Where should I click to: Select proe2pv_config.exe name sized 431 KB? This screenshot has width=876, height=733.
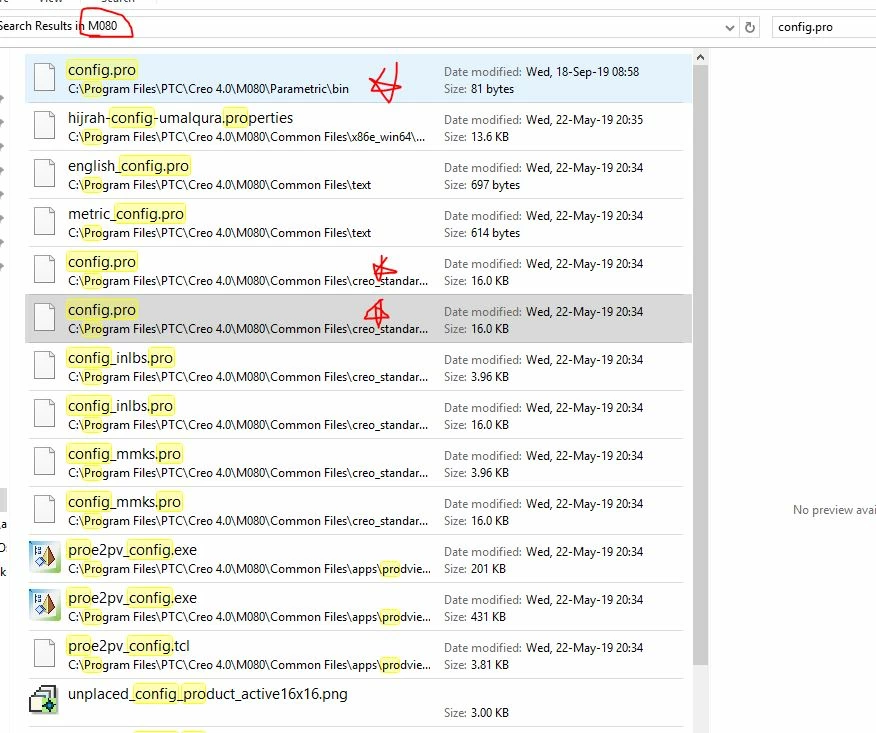click(x=132, y=598)
